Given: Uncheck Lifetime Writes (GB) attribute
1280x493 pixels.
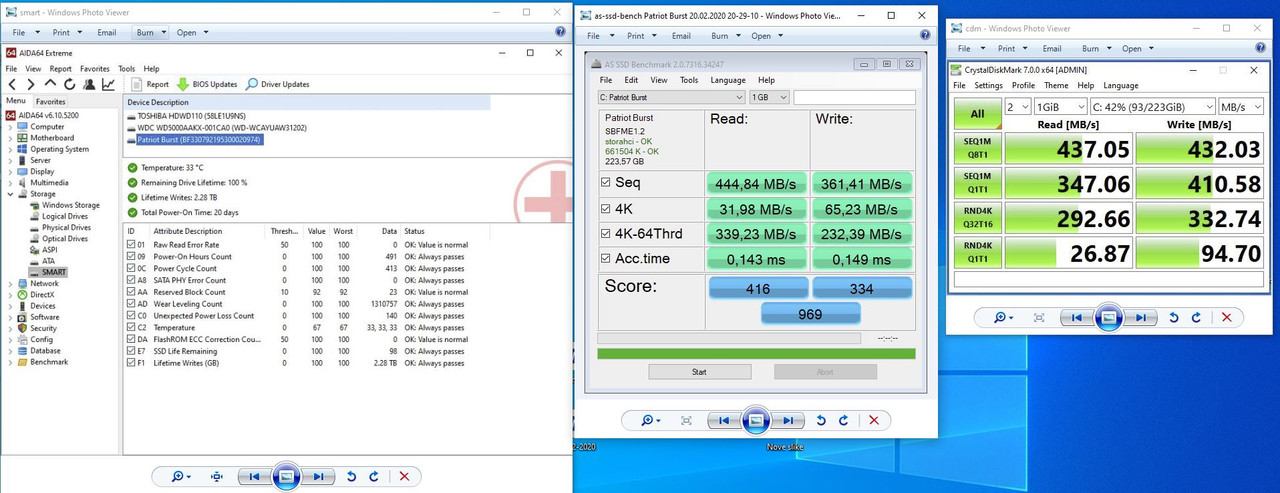Looking at the screenshot, I should point(131,363).
